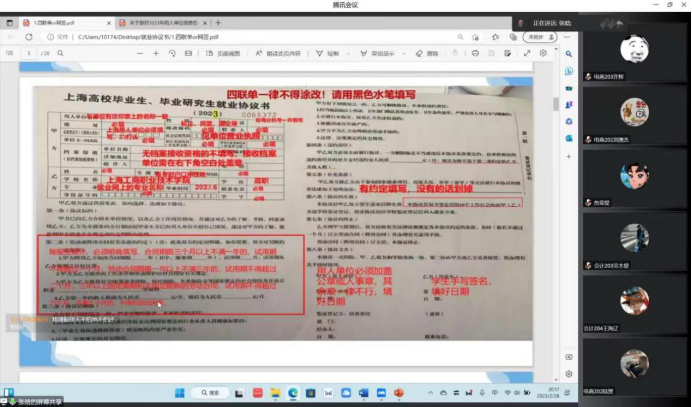
Task: Add a sidebar app with plus icon
Action: click(569, 157)
